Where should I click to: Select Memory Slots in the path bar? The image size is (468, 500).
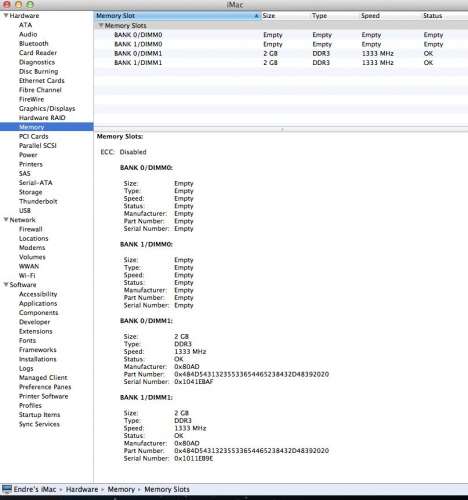pos(167,489)
